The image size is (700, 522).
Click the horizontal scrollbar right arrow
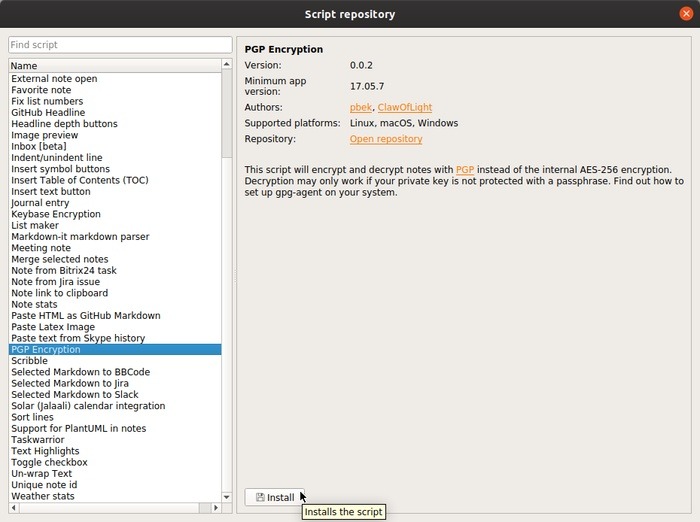pos(216,508)
